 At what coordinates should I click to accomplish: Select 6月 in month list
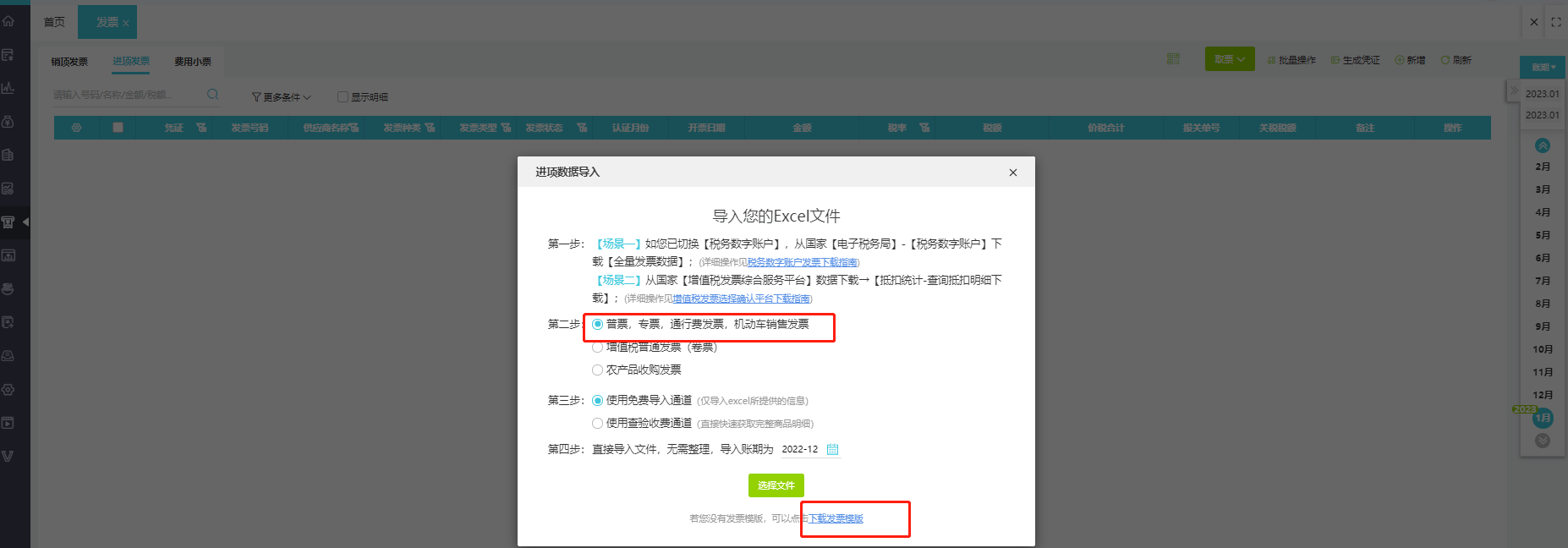tap(1543, 258)
